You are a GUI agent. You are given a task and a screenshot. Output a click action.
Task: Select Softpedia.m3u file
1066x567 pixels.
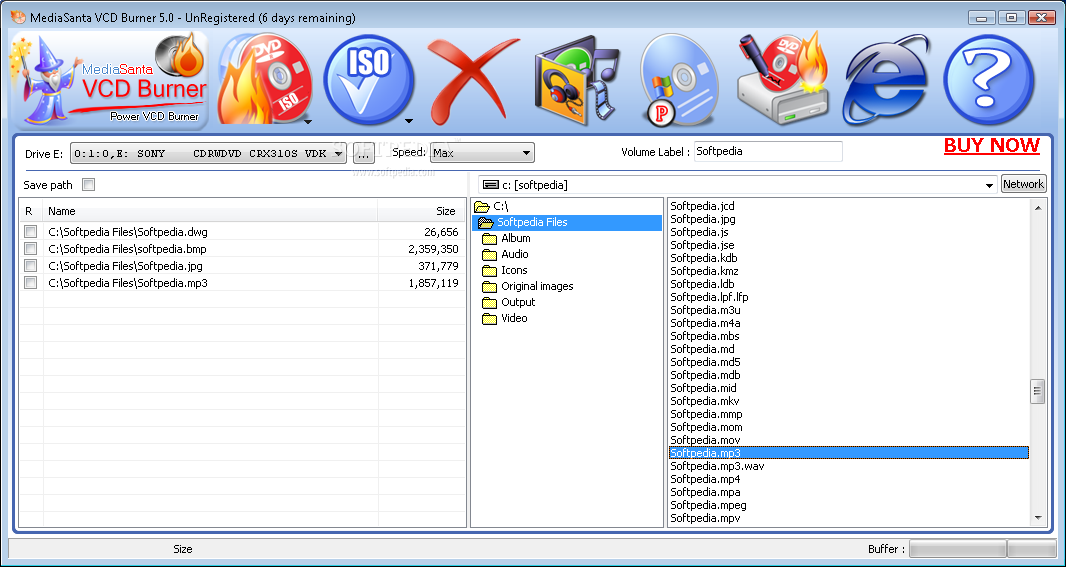(705, 310)
